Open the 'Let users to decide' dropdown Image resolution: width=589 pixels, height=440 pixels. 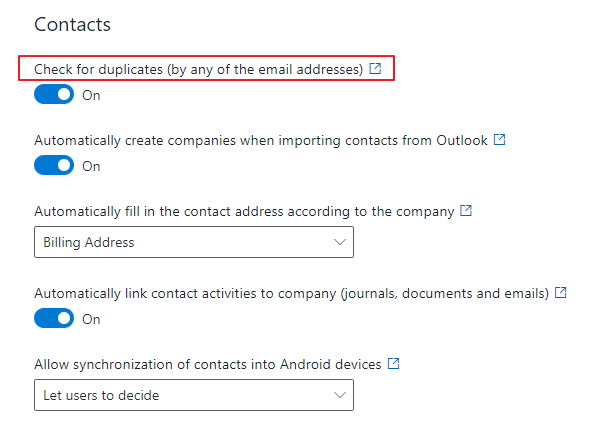194,395
